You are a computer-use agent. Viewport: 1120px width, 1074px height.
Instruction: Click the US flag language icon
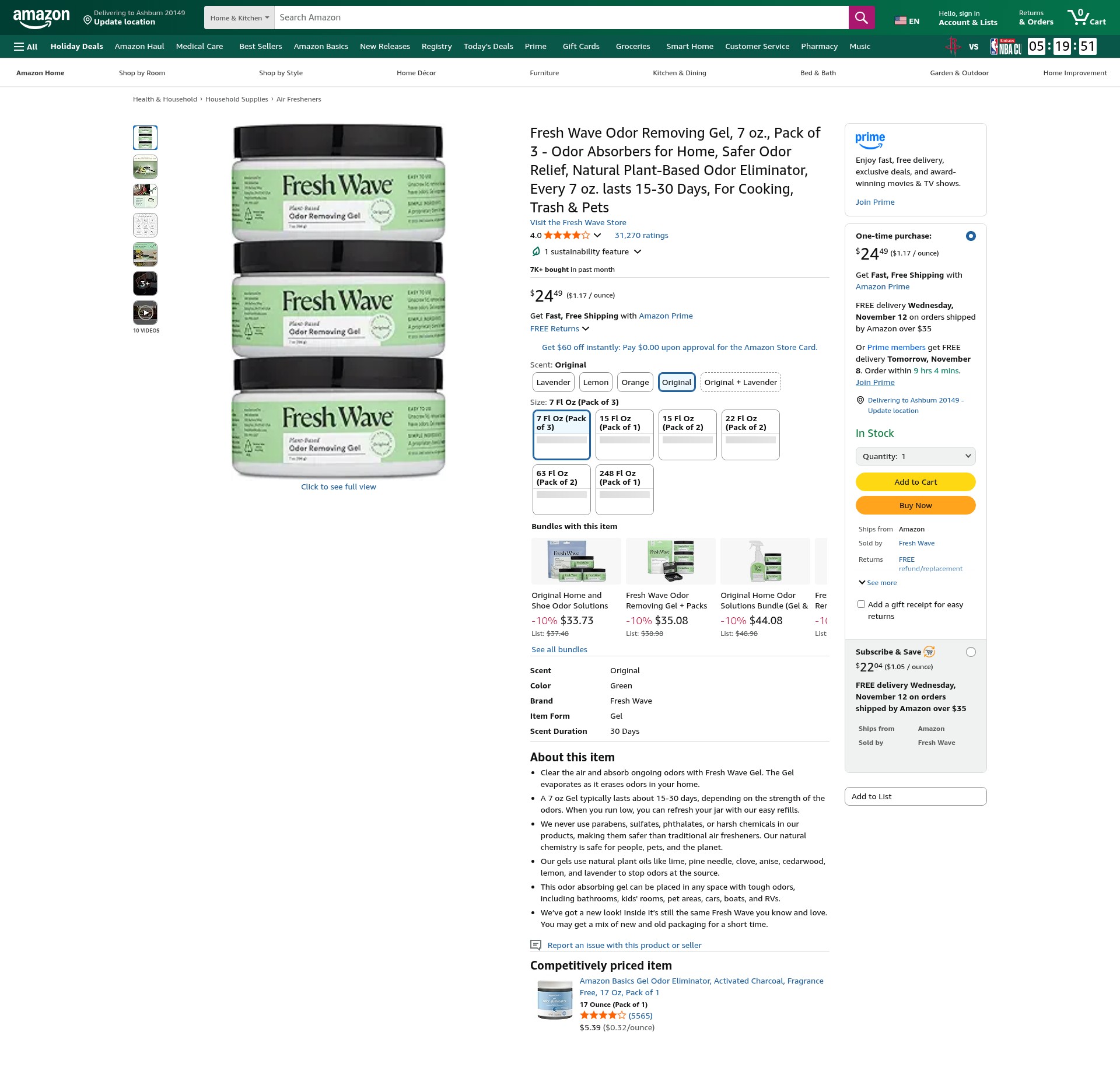tap(901, 21)
